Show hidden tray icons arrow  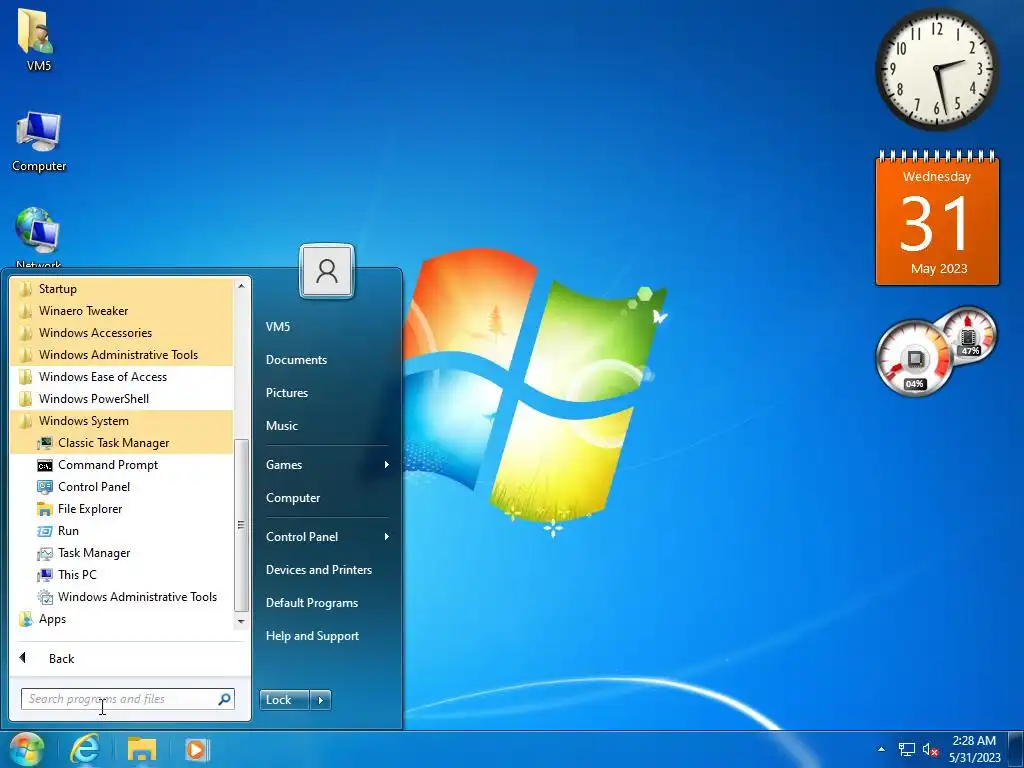pos(882,750)
